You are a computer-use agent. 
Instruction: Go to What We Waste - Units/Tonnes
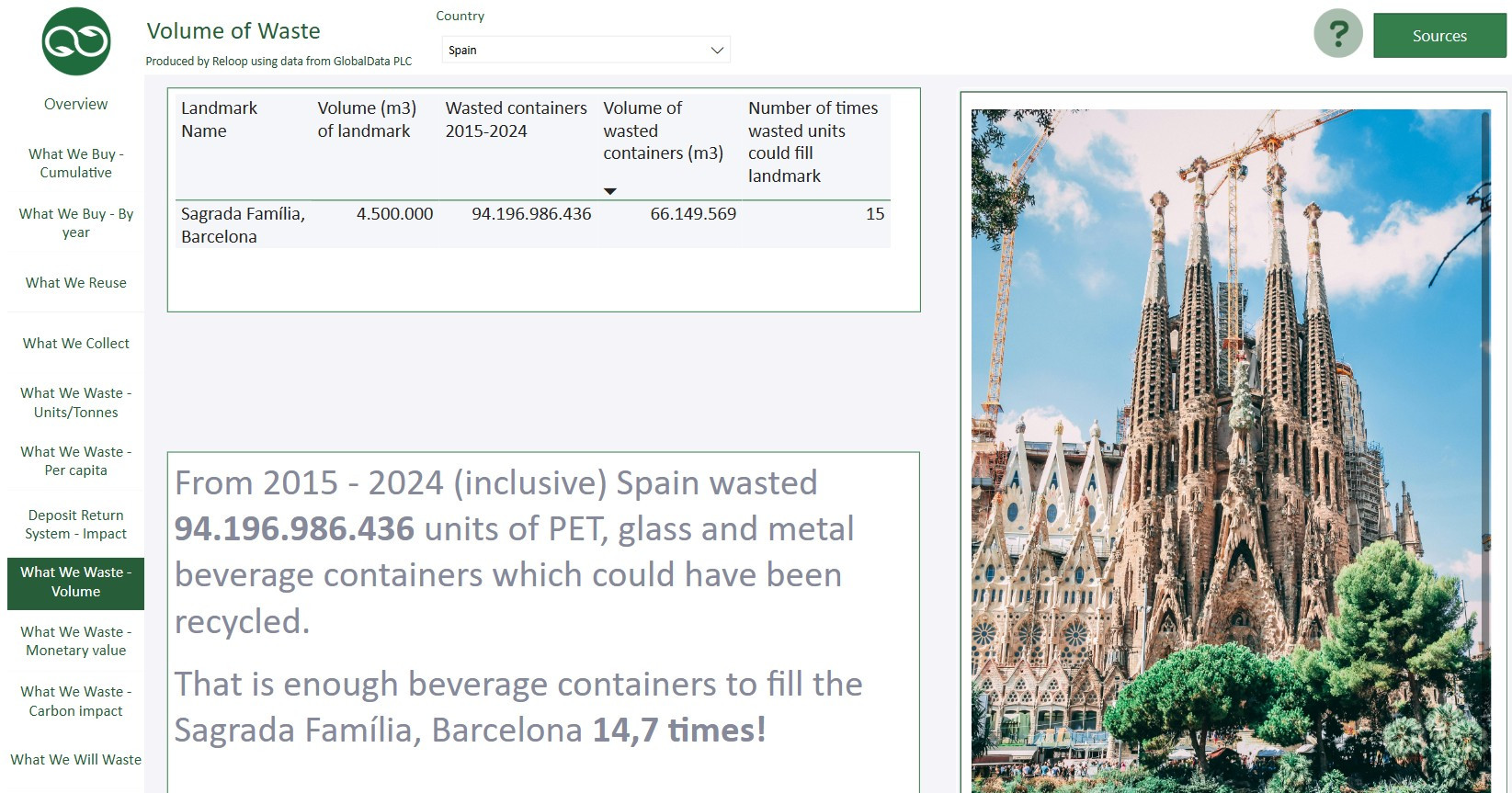pyautogui.click(x=75, y=402)
